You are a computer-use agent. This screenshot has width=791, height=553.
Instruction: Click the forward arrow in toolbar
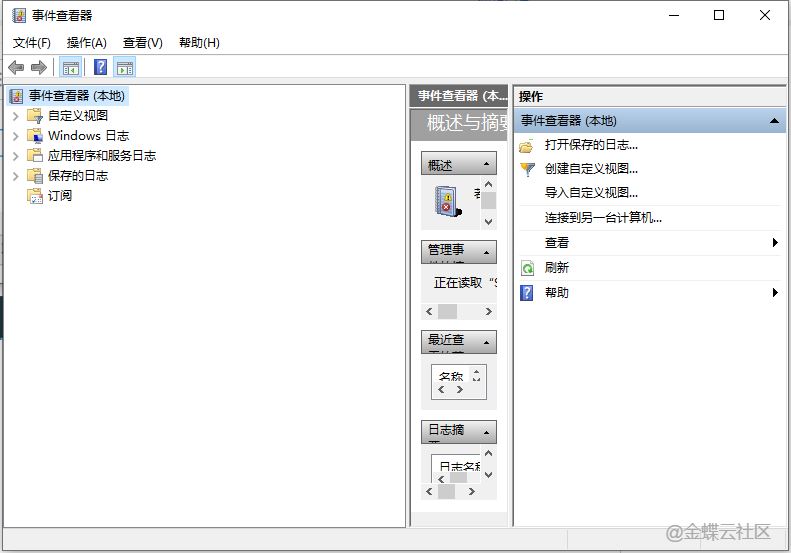tap(39, 68)
